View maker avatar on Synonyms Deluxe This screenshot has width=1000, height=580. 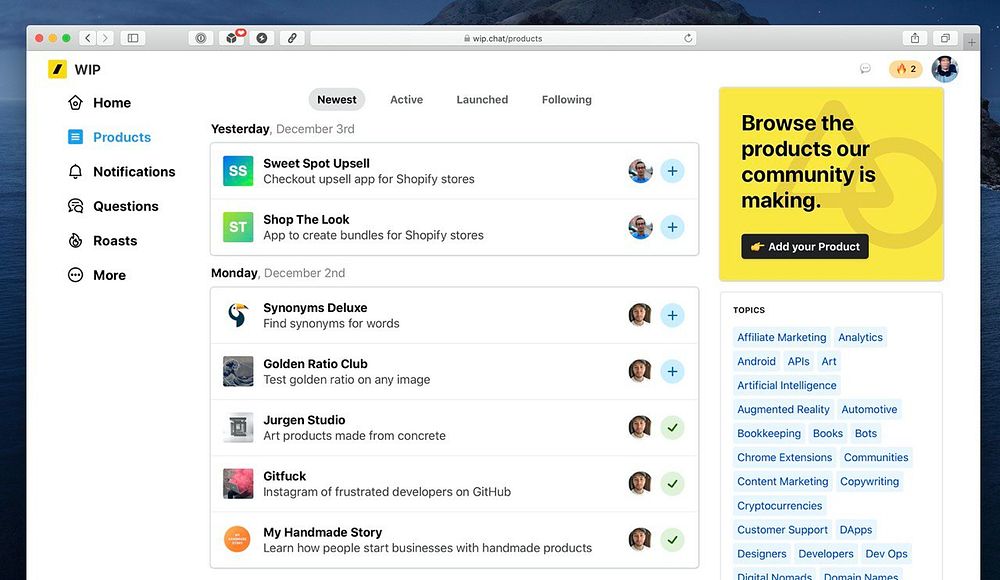coord(640,315)
